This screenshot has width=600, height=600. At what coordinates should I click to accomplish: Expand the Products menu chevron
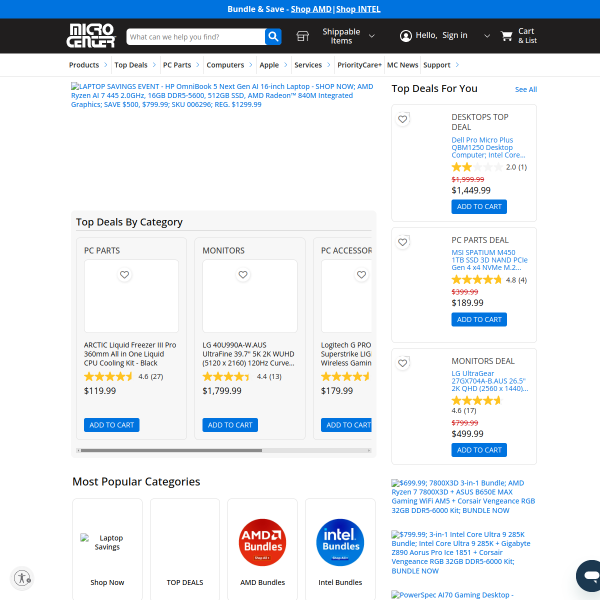click(x=106, y=65)
